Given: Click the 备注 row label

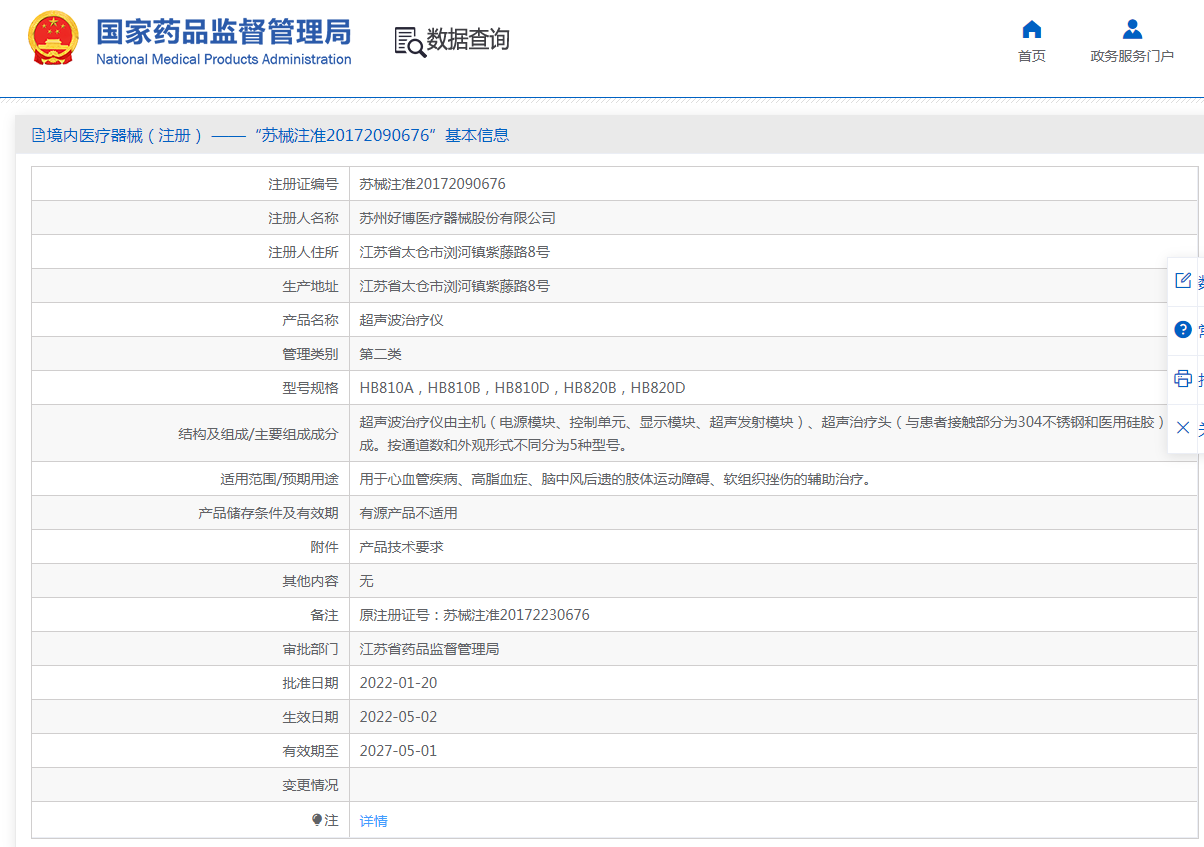Looking at the screenshot, I should click(x=324, y=615).
